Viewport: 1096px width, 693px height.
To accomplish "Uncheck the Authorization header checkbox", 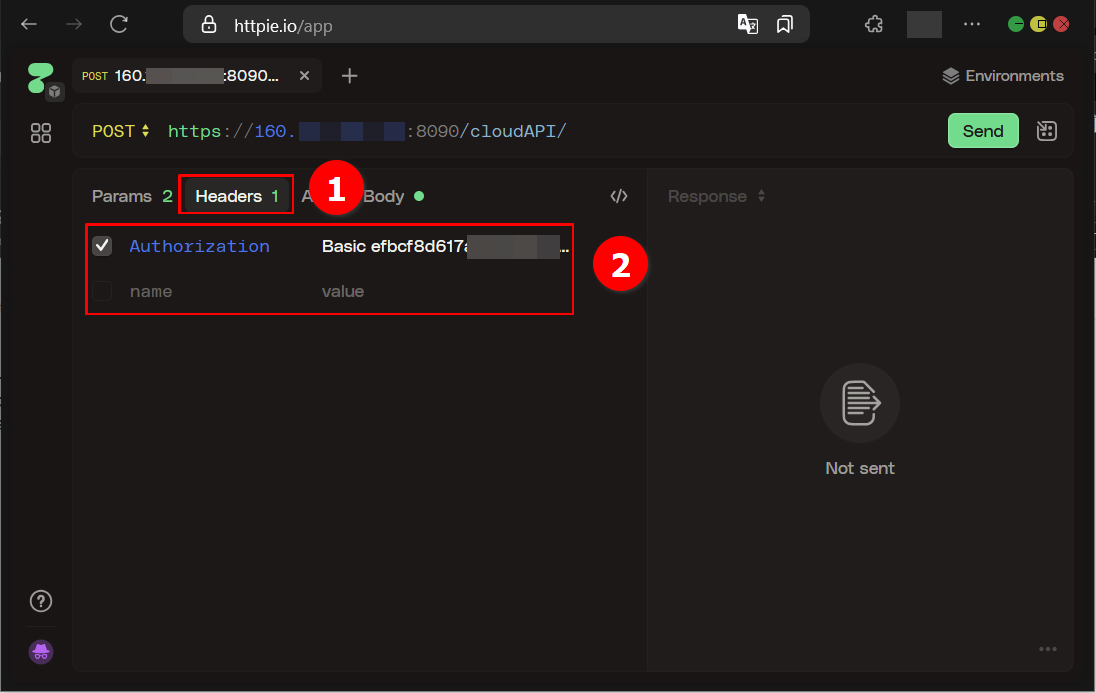I will tap(102, 245).
